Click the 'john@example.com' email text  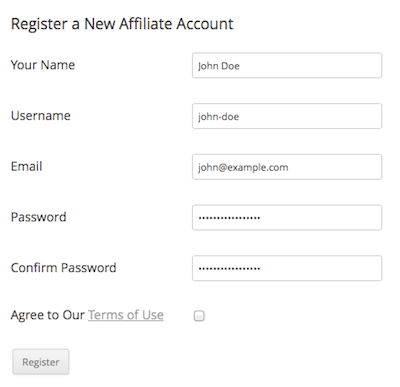pyautogui.click(x=243, y=167)
